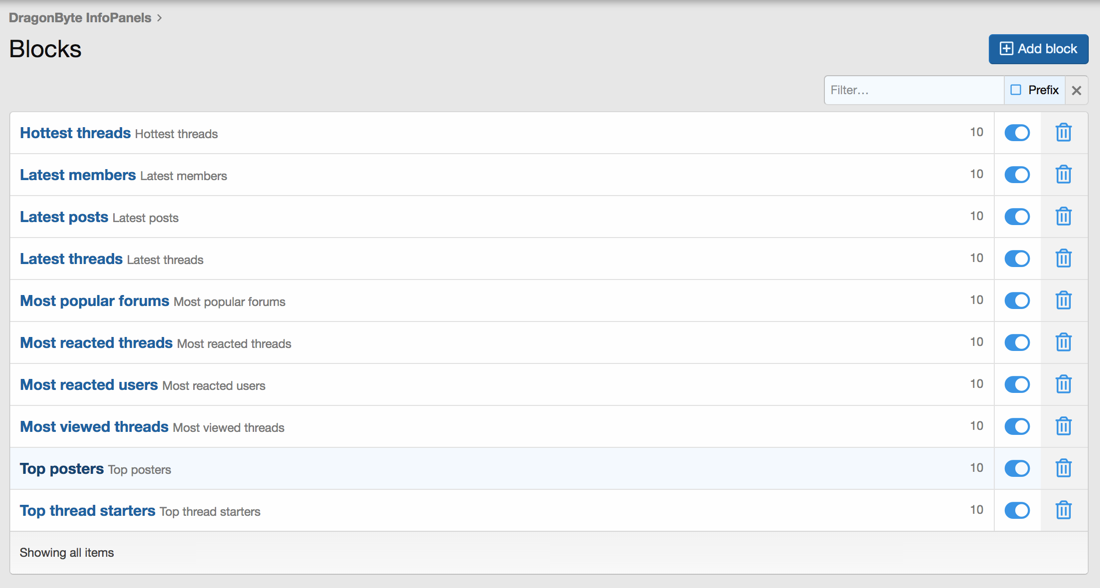Edit the Most popular forums block
The height and width of the screenshot is (588, 1100).
(95, 301)
